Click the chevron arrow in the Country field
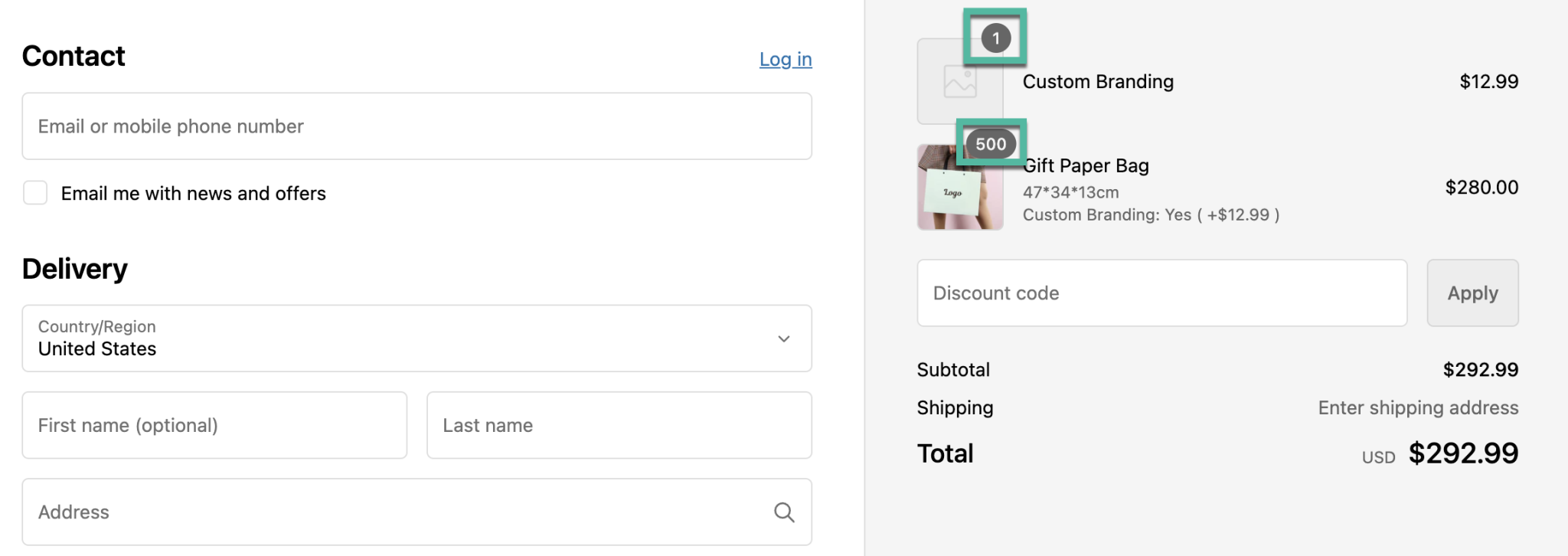 (783, 339)
